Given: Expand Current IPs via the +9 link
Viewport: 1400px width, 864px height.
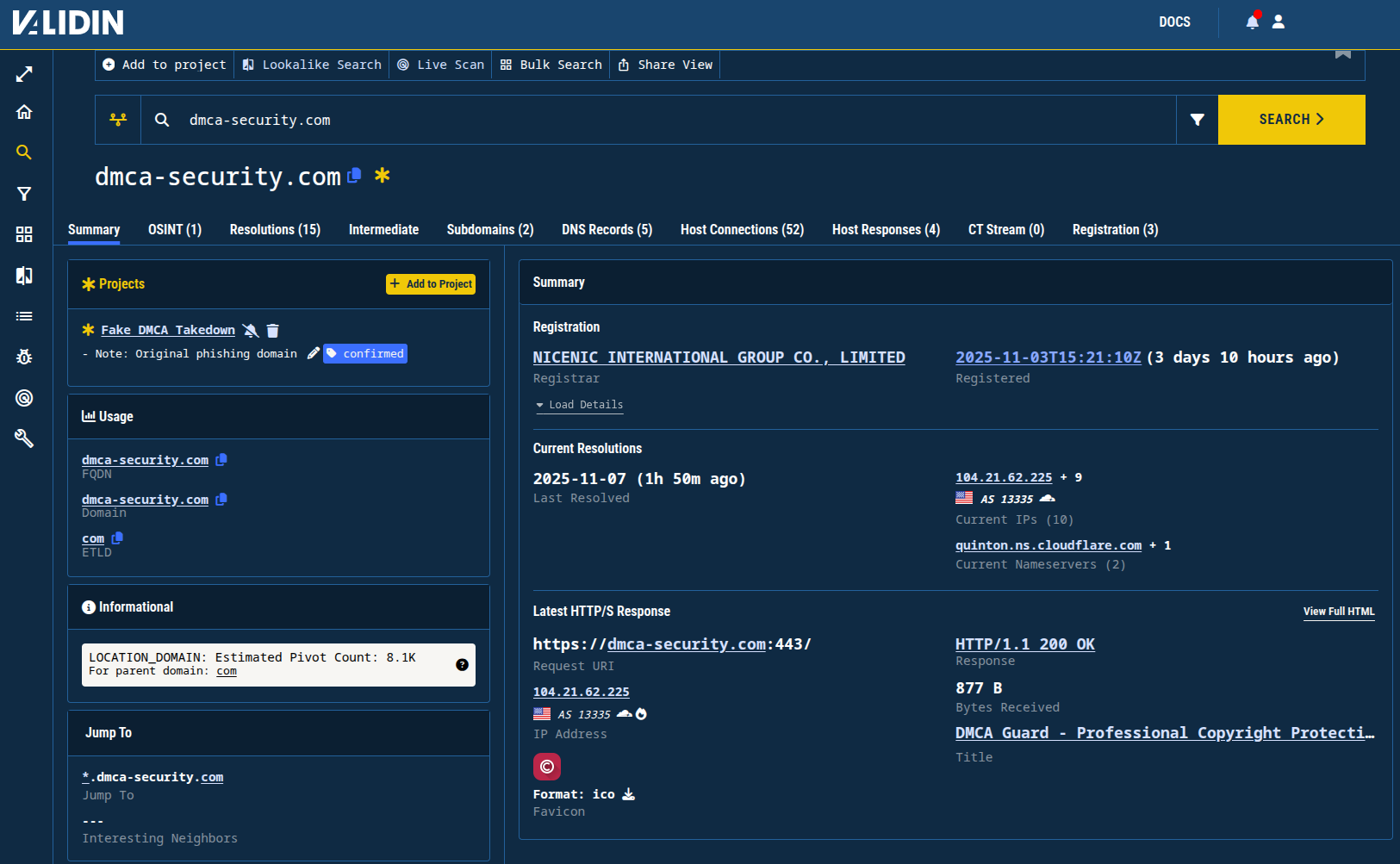Looking at the screenshot, I should coord(1073,476).
